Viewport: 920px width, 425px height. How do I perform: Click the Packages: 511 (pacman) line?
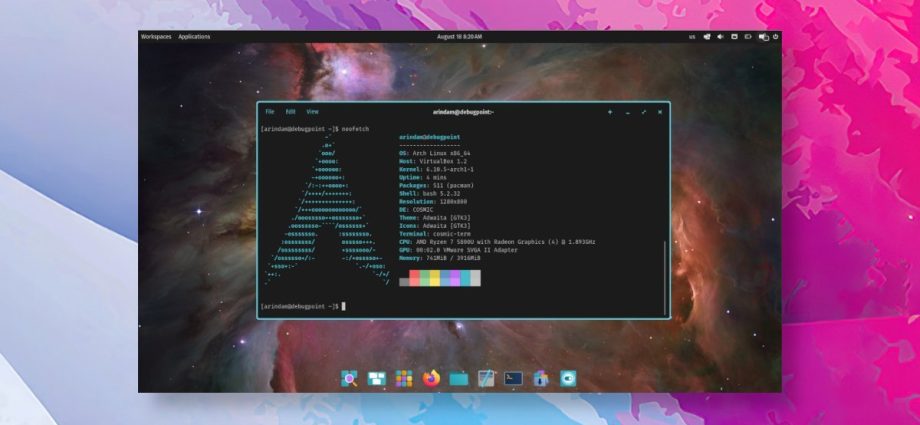(437, 185)
